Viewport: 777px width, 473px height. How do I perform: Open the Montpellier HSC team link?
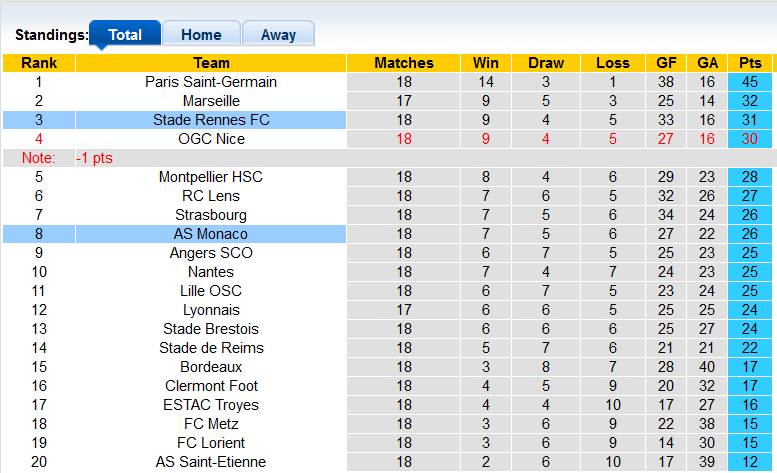[211, 177]
